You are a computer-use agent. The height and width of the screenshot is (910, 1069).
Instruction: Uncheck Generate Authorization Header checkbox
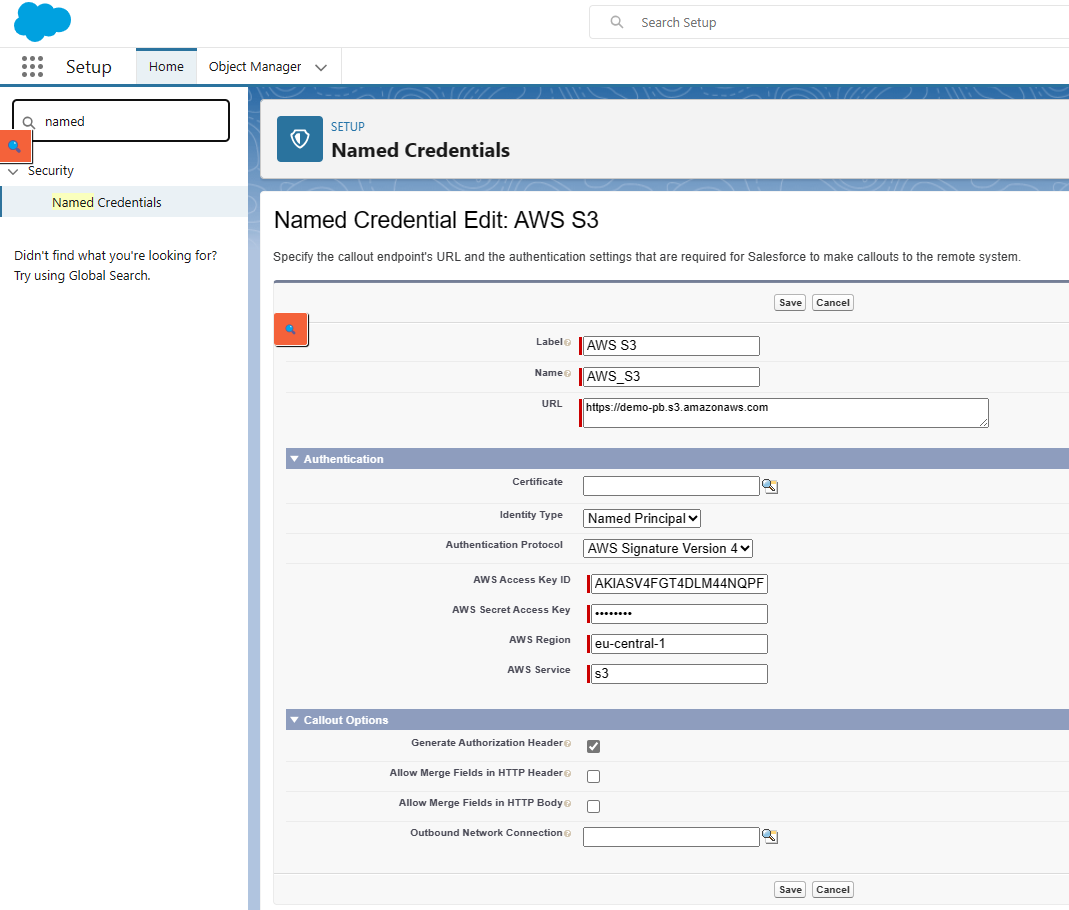pyautogui.click(x=593, y=746)
